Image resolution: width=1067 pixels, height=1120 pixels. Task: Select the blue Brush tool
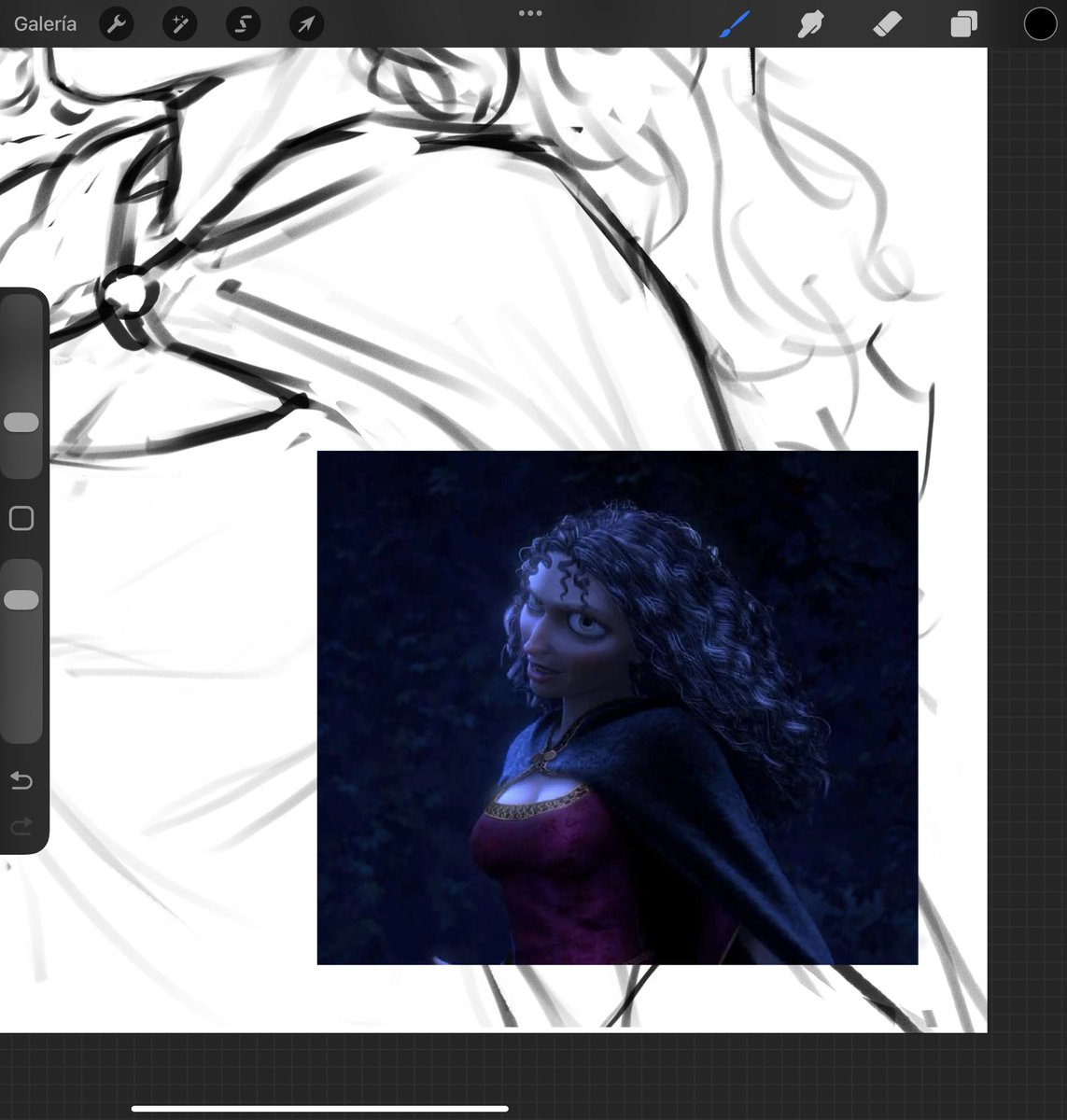pyautogui.click(x=735, y=24)
